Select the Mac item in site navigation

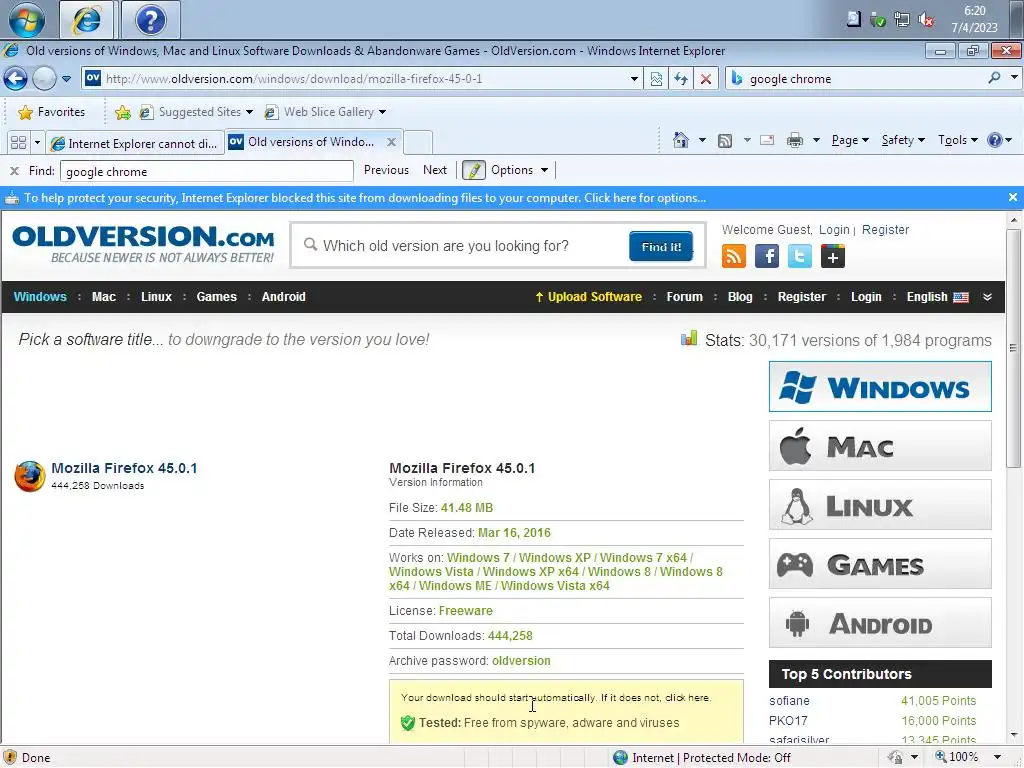104,297
